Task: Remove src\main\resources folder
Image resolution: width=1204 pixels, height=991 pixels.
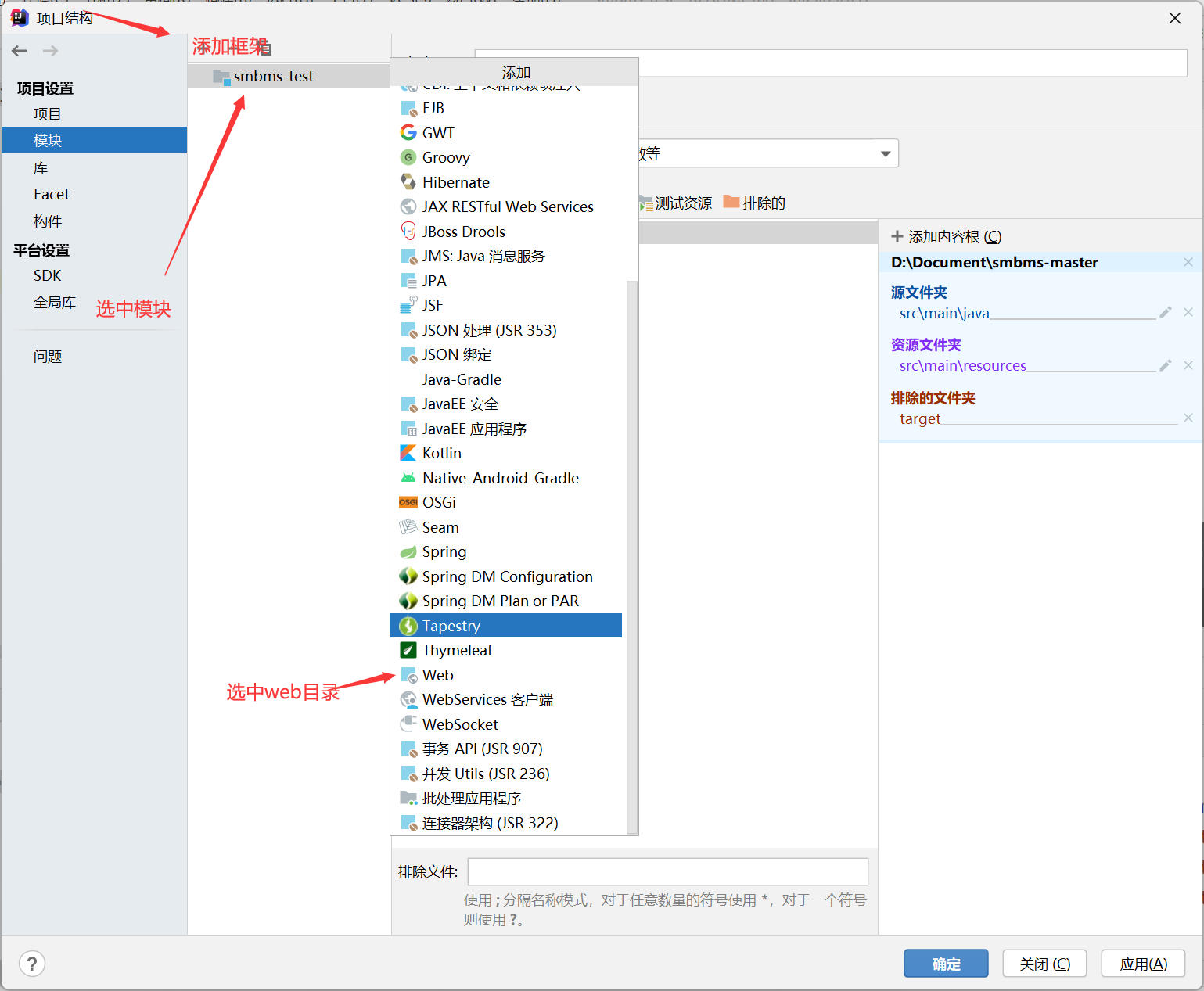Action: point(1188,365)
